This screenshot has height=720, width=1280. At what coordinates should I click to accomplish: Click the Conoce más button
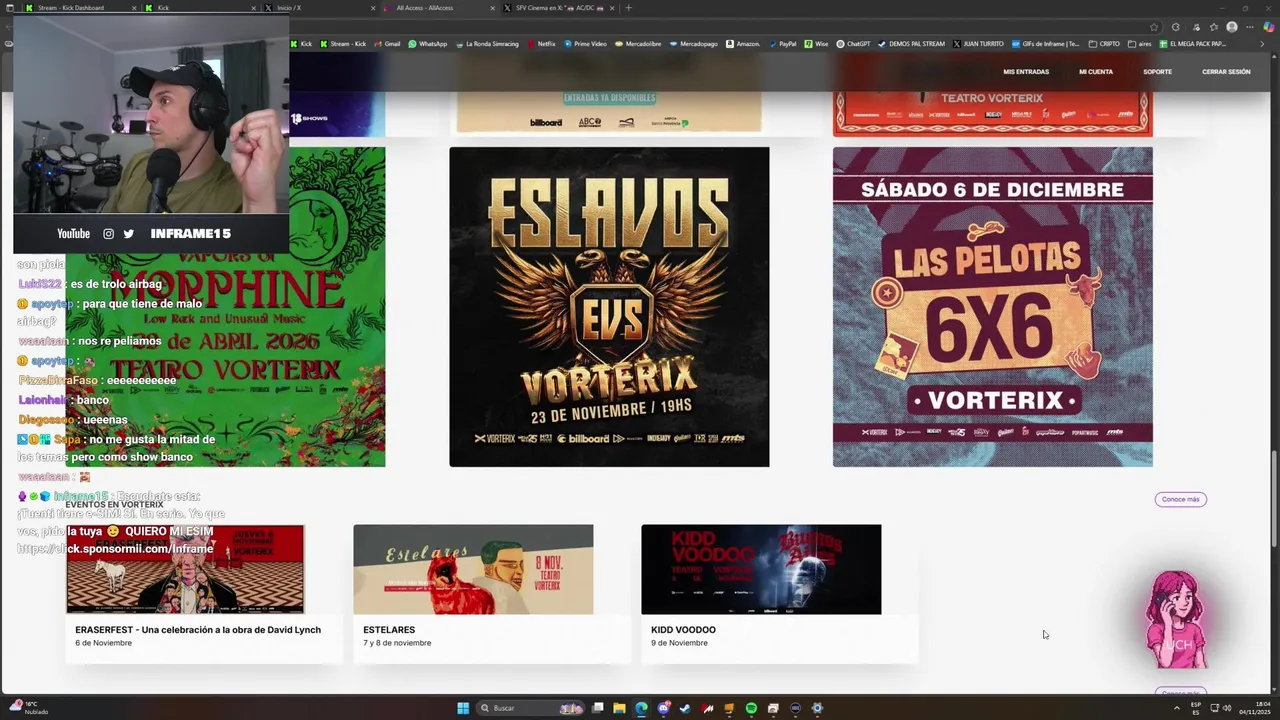(1181, 499)
